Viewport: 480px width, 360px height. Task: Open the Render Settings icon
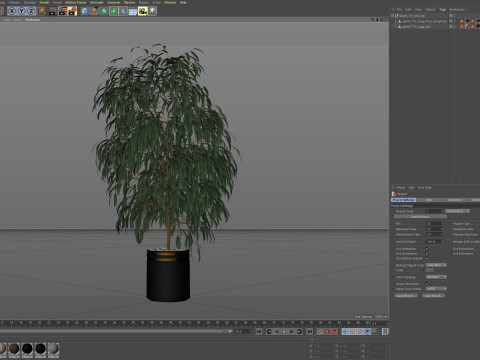click(x=72, y=11)
